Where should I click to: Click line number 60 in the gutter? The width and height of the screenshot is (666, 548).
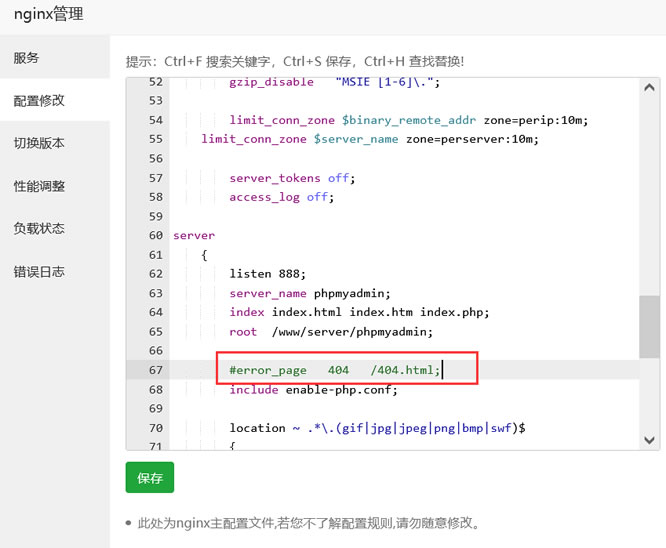pos(155,236)
